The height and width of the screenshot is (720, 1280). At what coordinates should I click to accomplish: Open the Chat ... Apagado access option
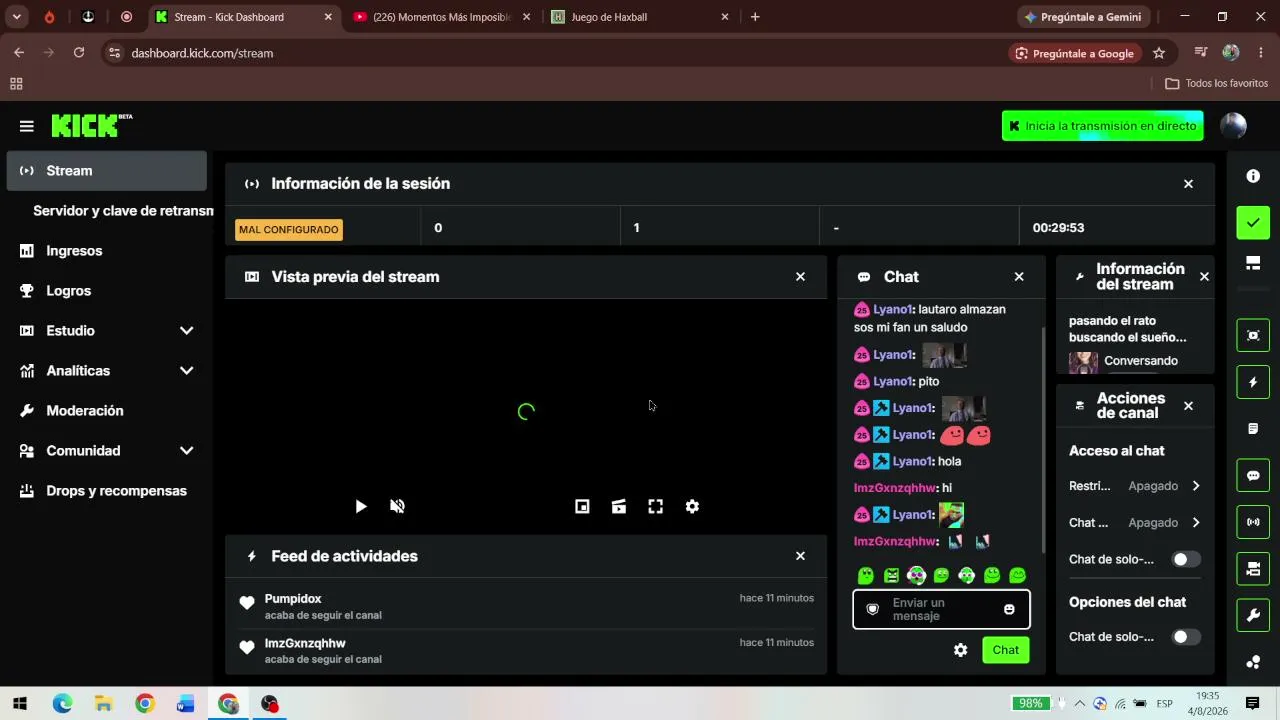pos(1134,523)
